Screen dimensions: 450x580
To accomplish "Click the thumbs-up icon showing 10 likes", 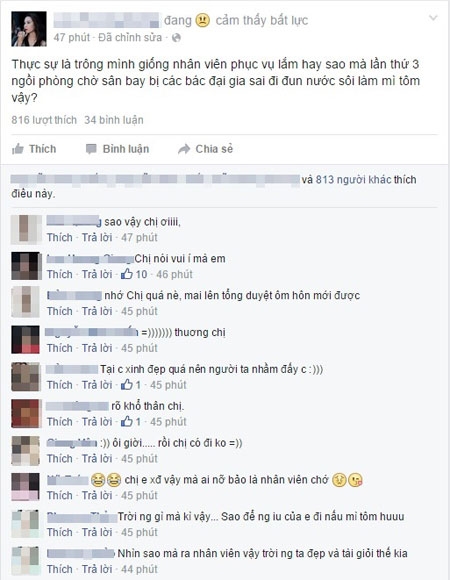I will (127, 274).
